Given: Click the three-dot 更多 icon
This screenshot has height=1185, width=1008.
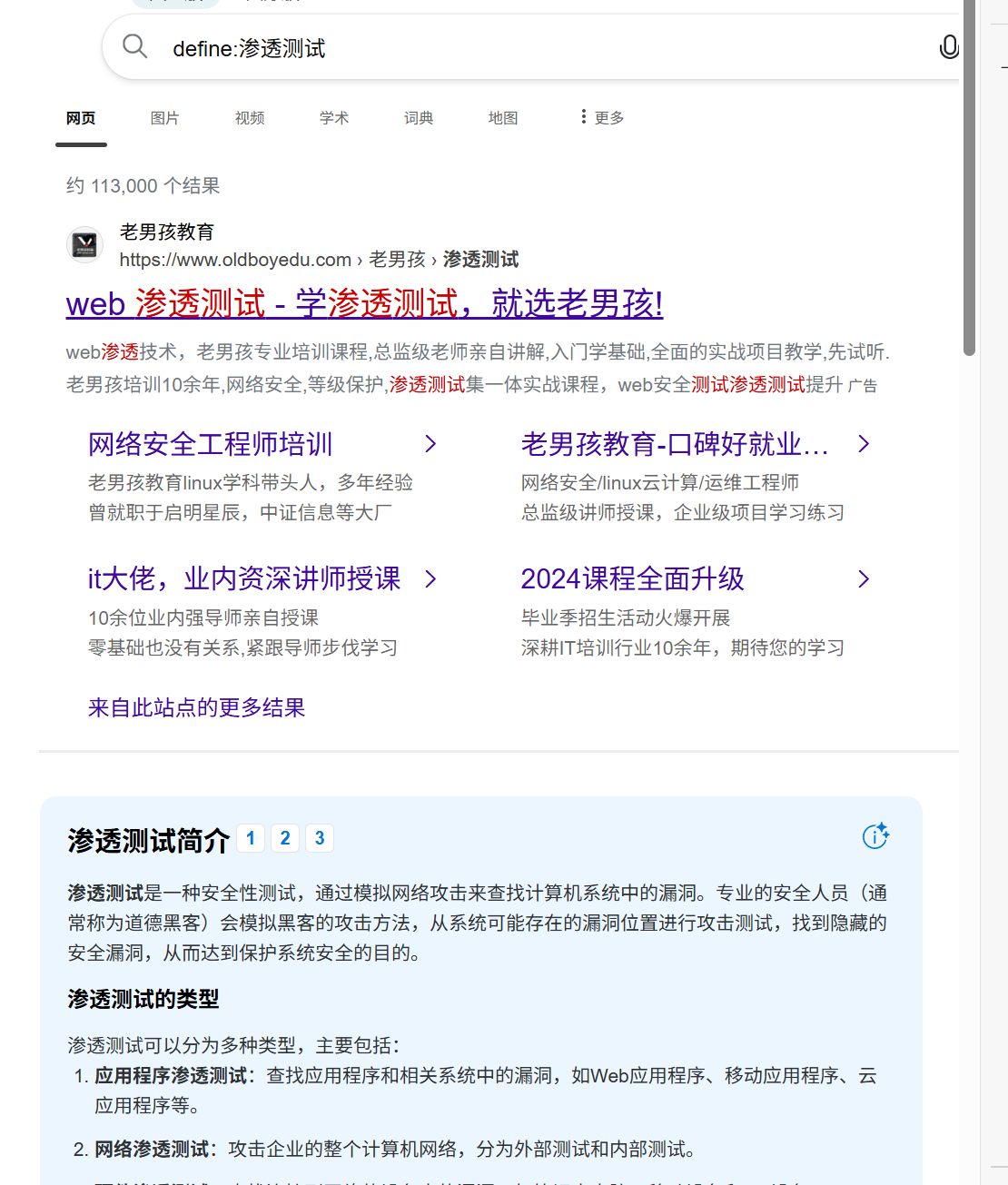Looking at the screenshot, I should coord(583,117).
